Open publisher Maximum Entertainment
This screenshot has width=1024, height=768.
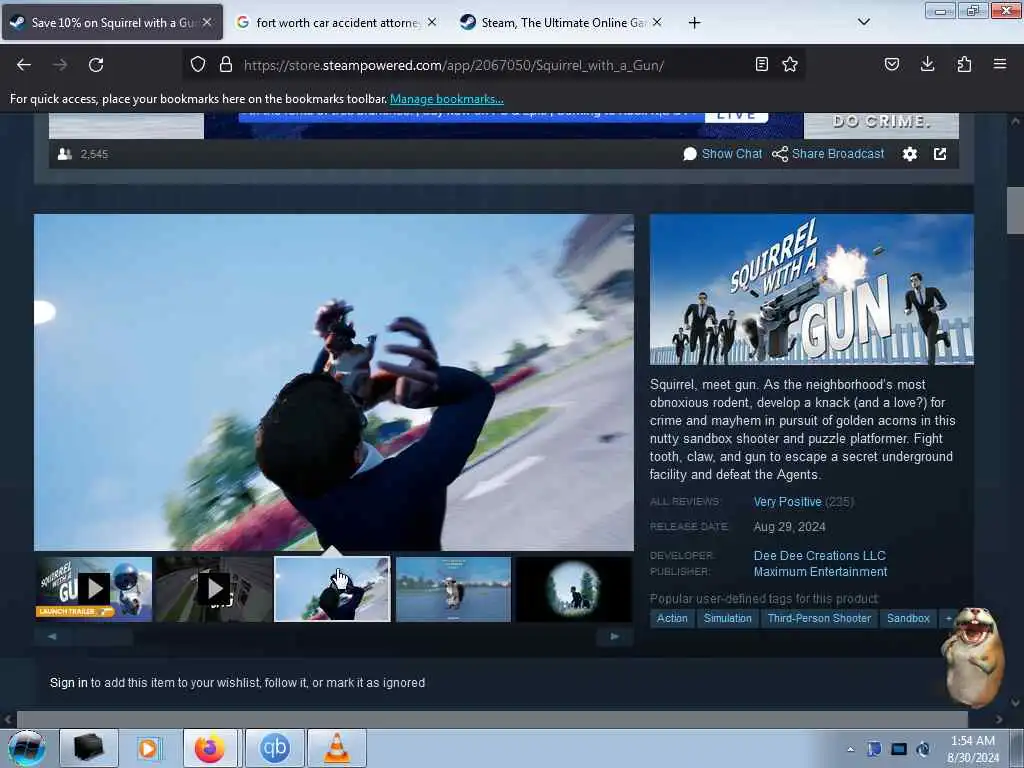820,572
